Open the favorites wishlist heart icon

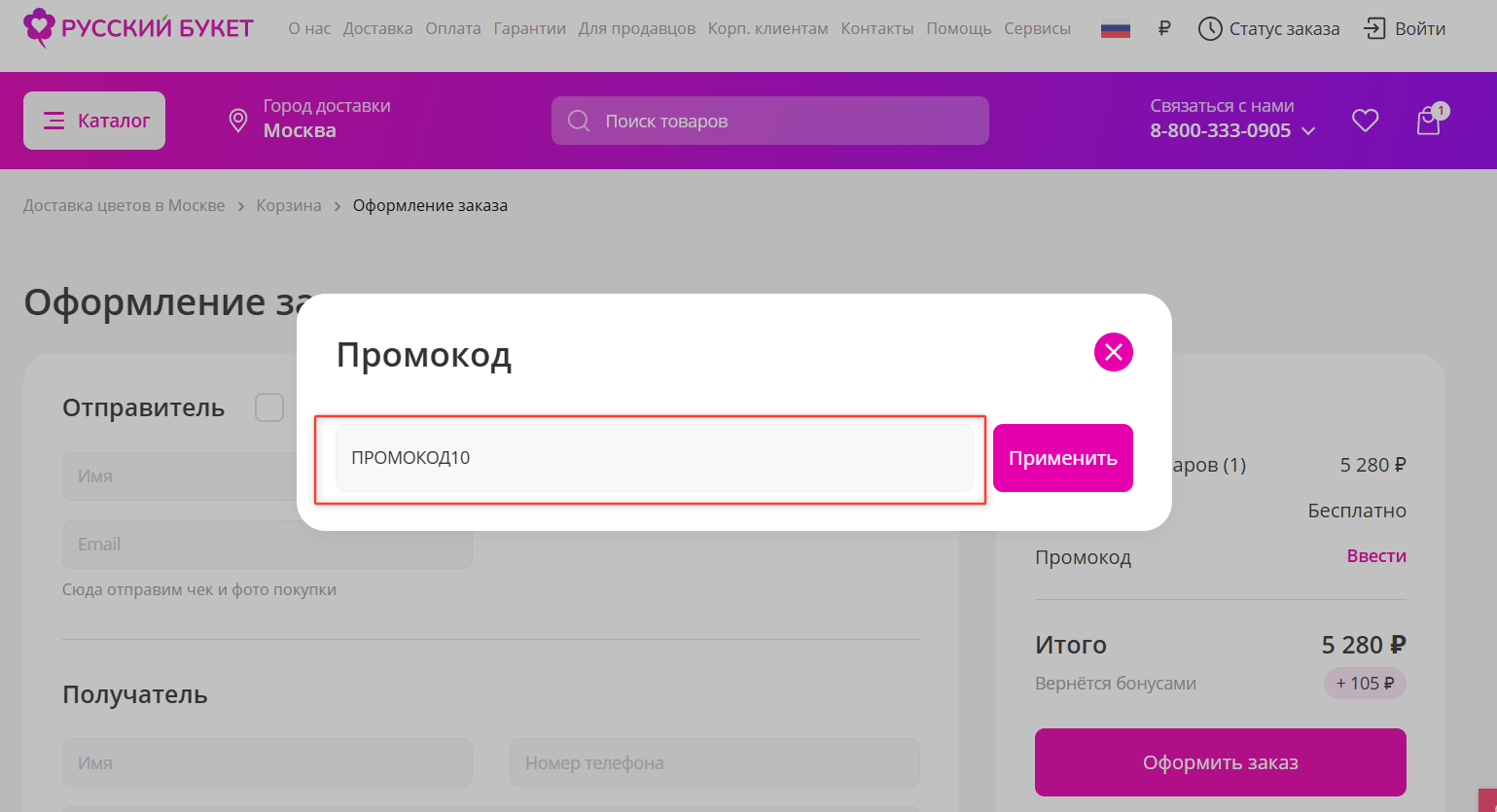click(x=1365, y=120)
